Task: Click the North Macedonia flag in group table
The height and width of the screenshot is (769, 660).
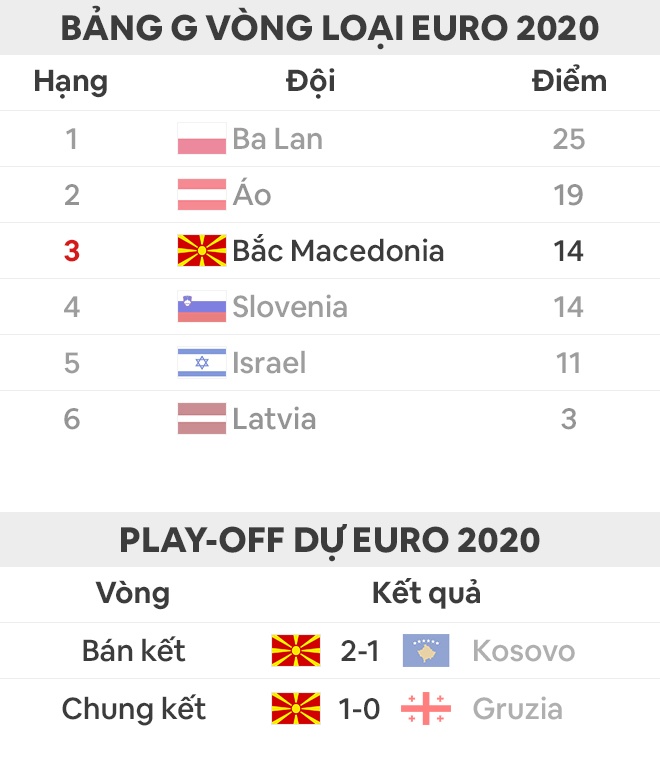Action: point(202,251)
